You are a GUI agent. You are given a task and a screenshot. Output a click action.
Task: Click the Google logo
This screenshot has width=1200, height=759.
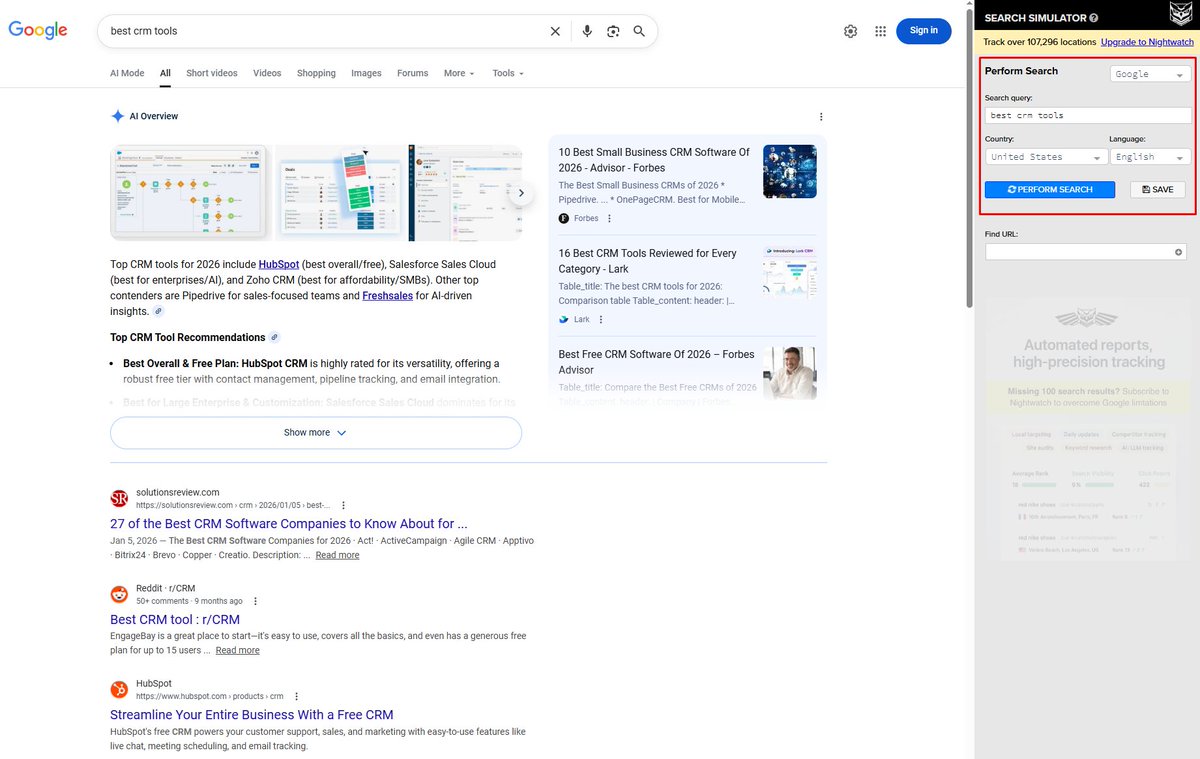[x=38, y=30]
